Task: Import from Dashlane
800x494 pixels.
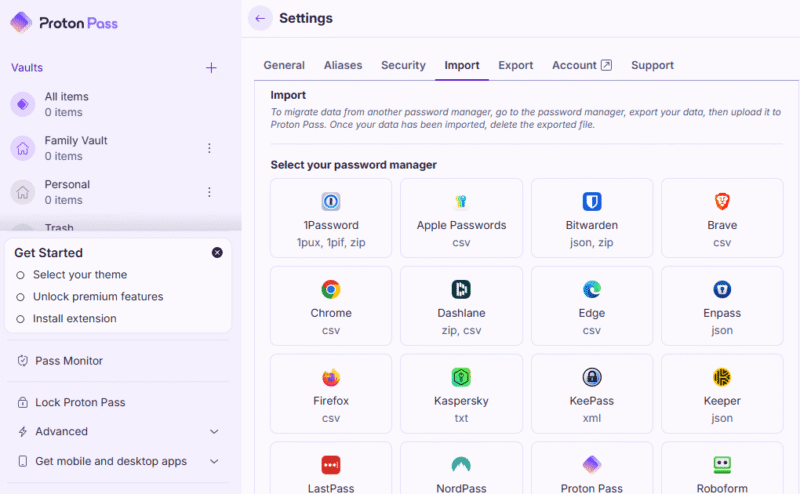Action: pos(461,306)
